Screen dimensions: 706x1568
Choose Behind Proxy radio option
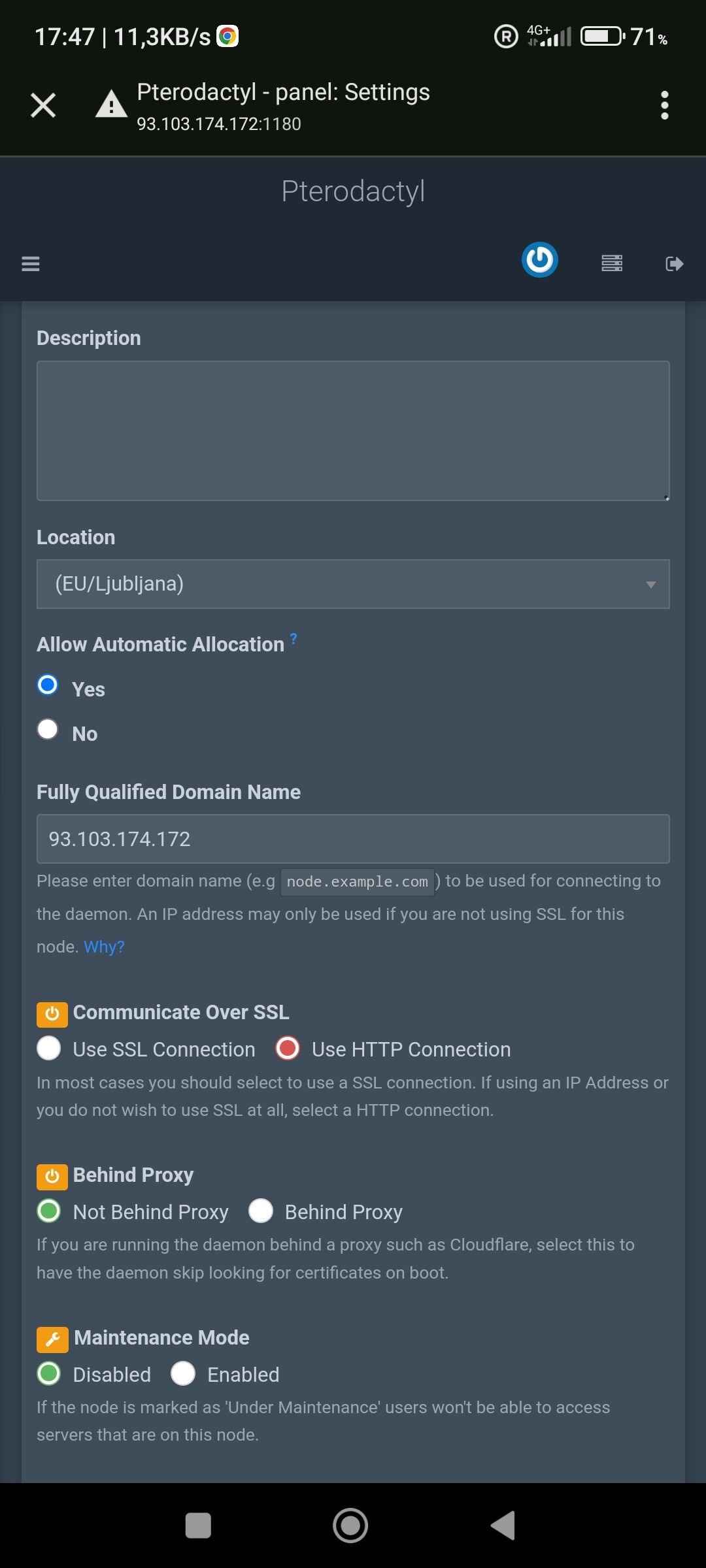[x=261, y=1211]
